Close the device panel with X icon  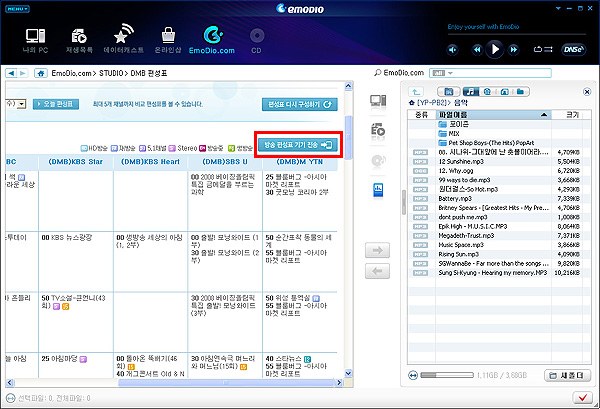point(587,92)
